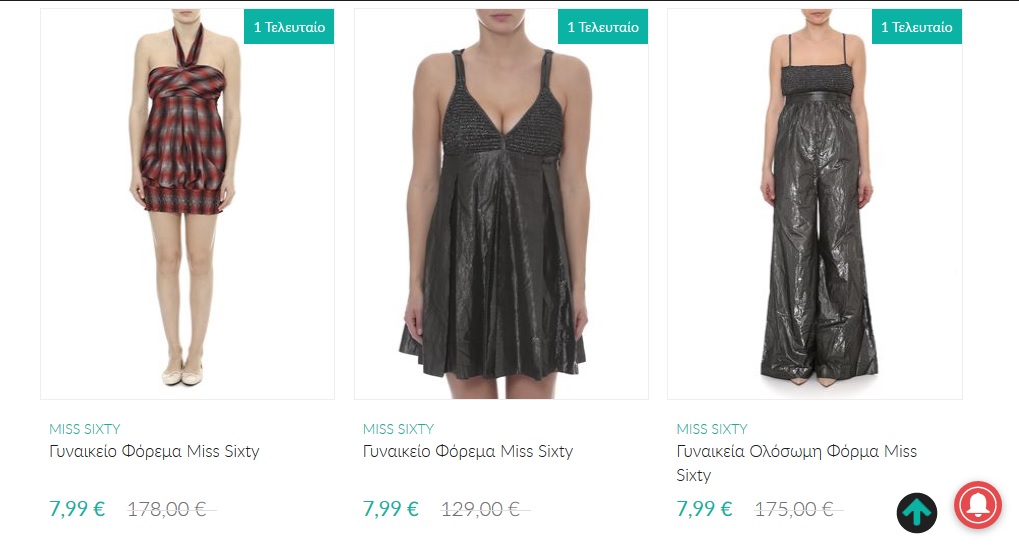Open 'Γυναικείο Φόρεμα Miss Sixty' title of plaid dress
This screenshot has width=1019, height=549.
(154, 451)
